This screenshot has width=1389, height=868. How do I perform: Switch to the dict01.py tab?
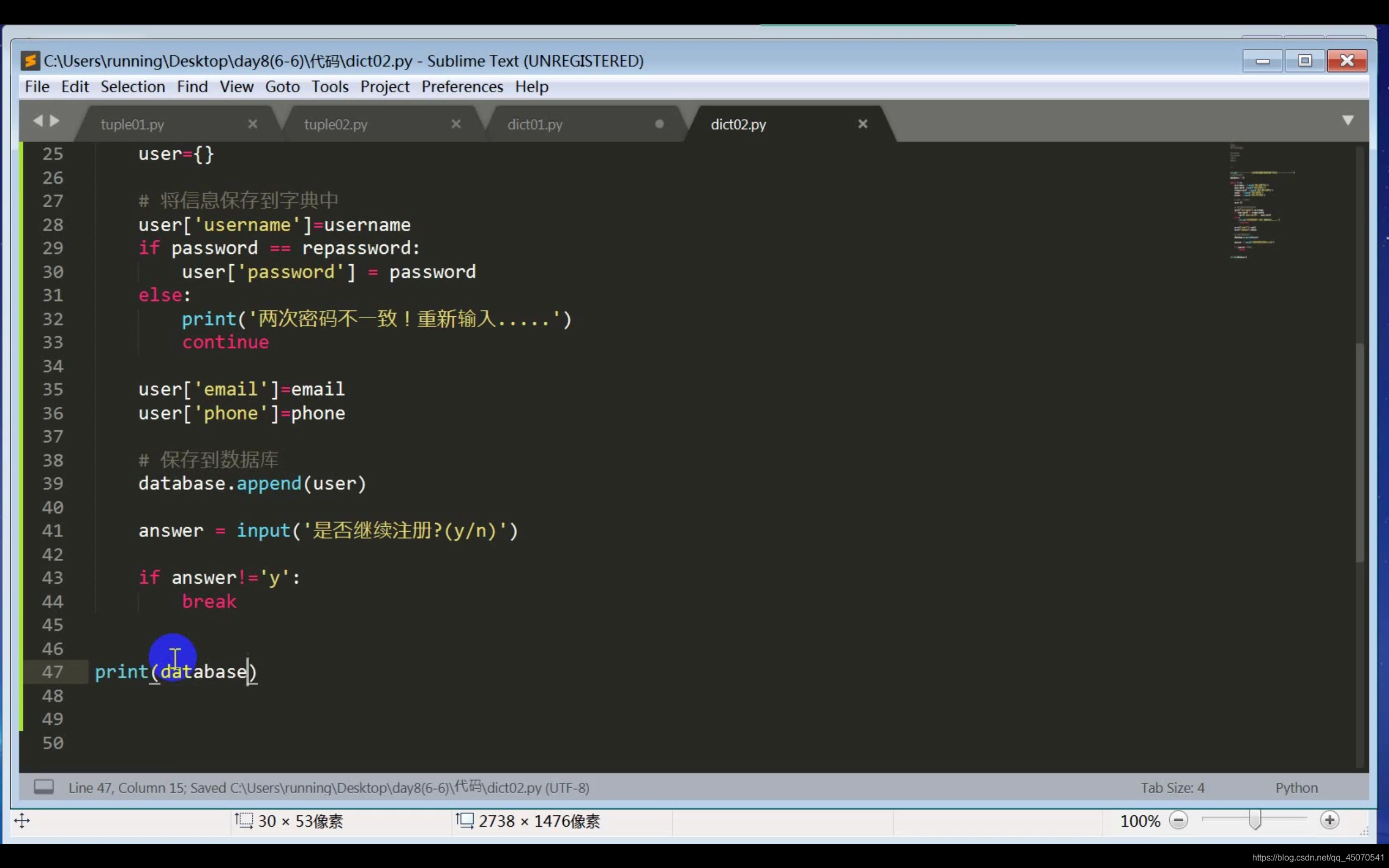pos(535,125)
